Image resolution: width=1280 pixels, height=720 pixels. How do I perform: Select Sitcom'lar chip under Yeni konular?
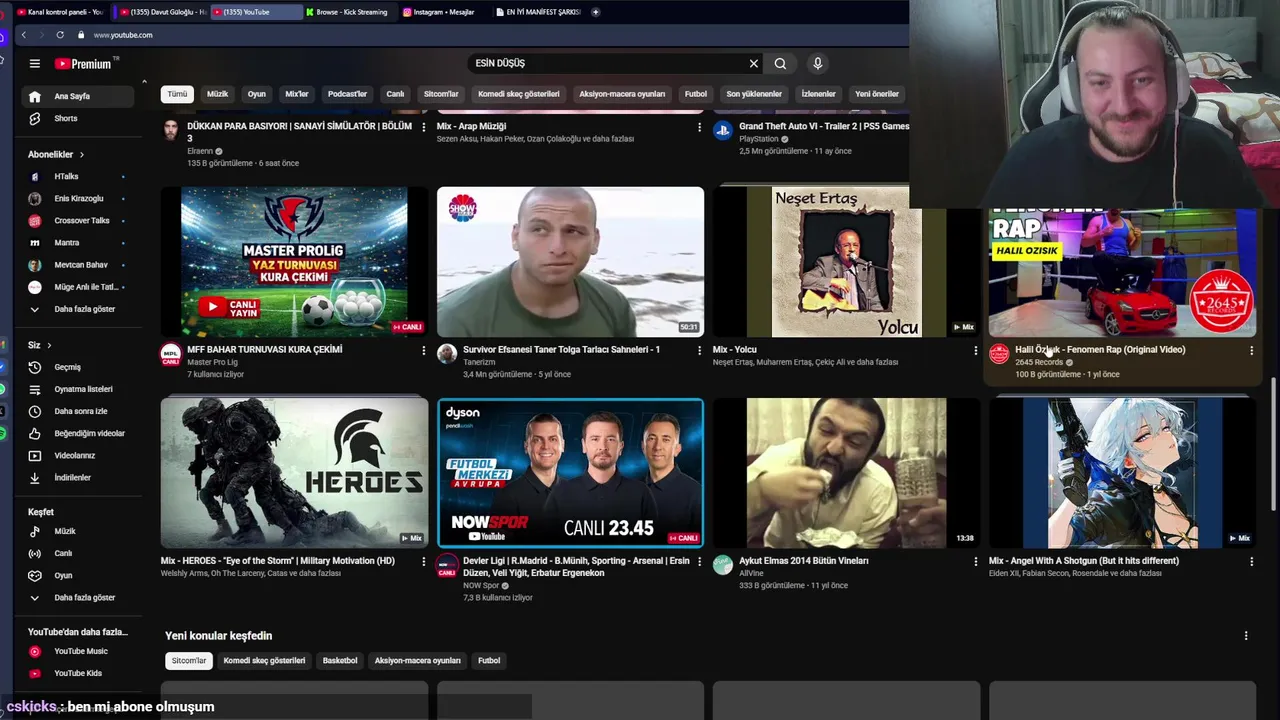[188, 661]
